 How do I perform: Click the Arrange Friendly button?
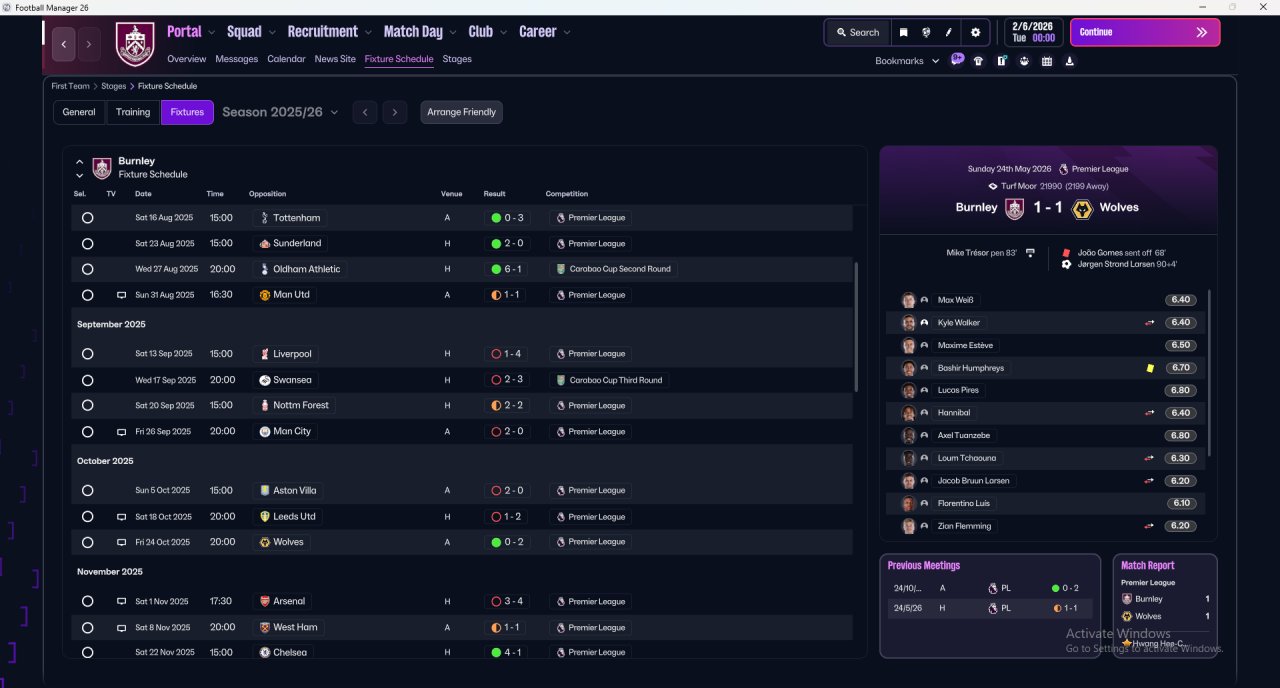point(461,112)
